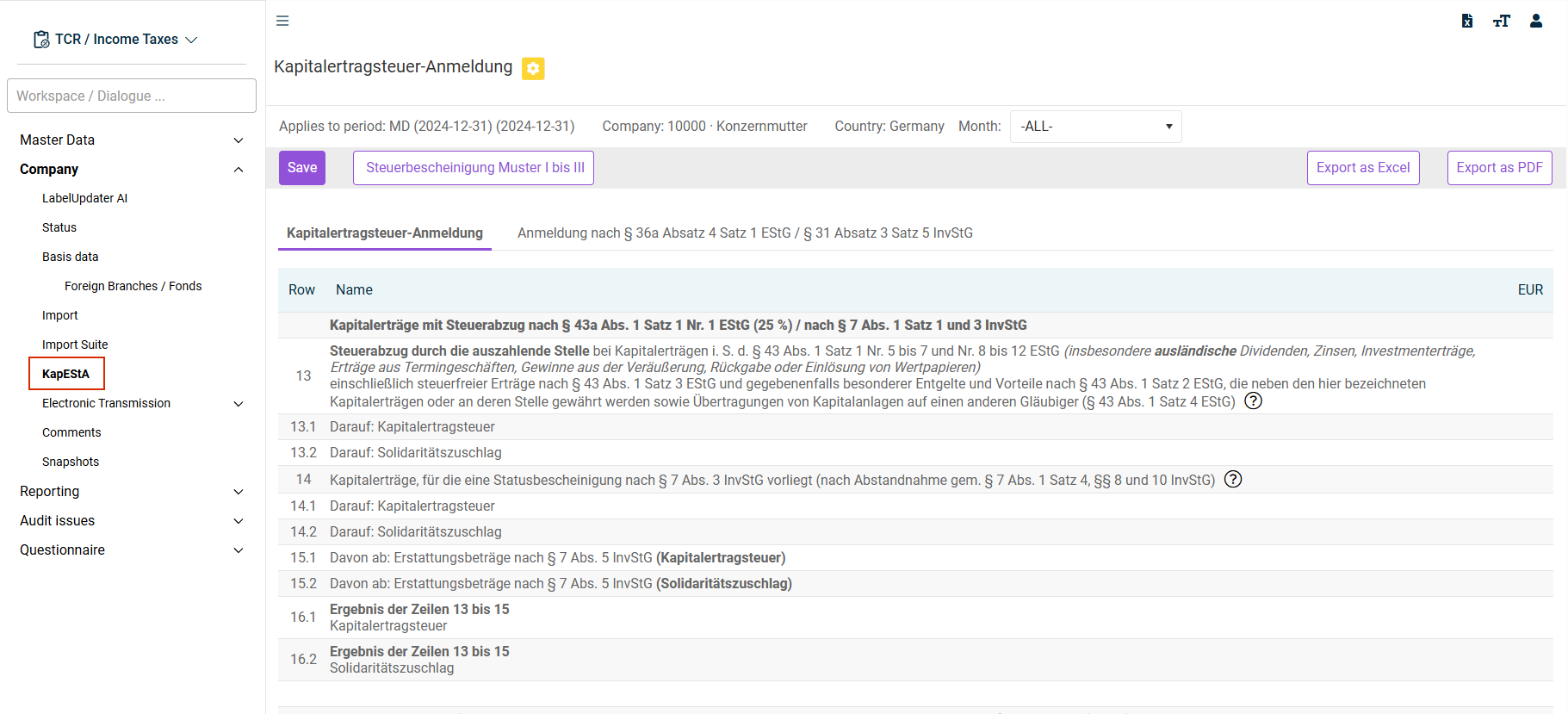This screenshot has height=714, width=1568.
Task: Click the Excel file export icon in header
Action: point(1467,21)
